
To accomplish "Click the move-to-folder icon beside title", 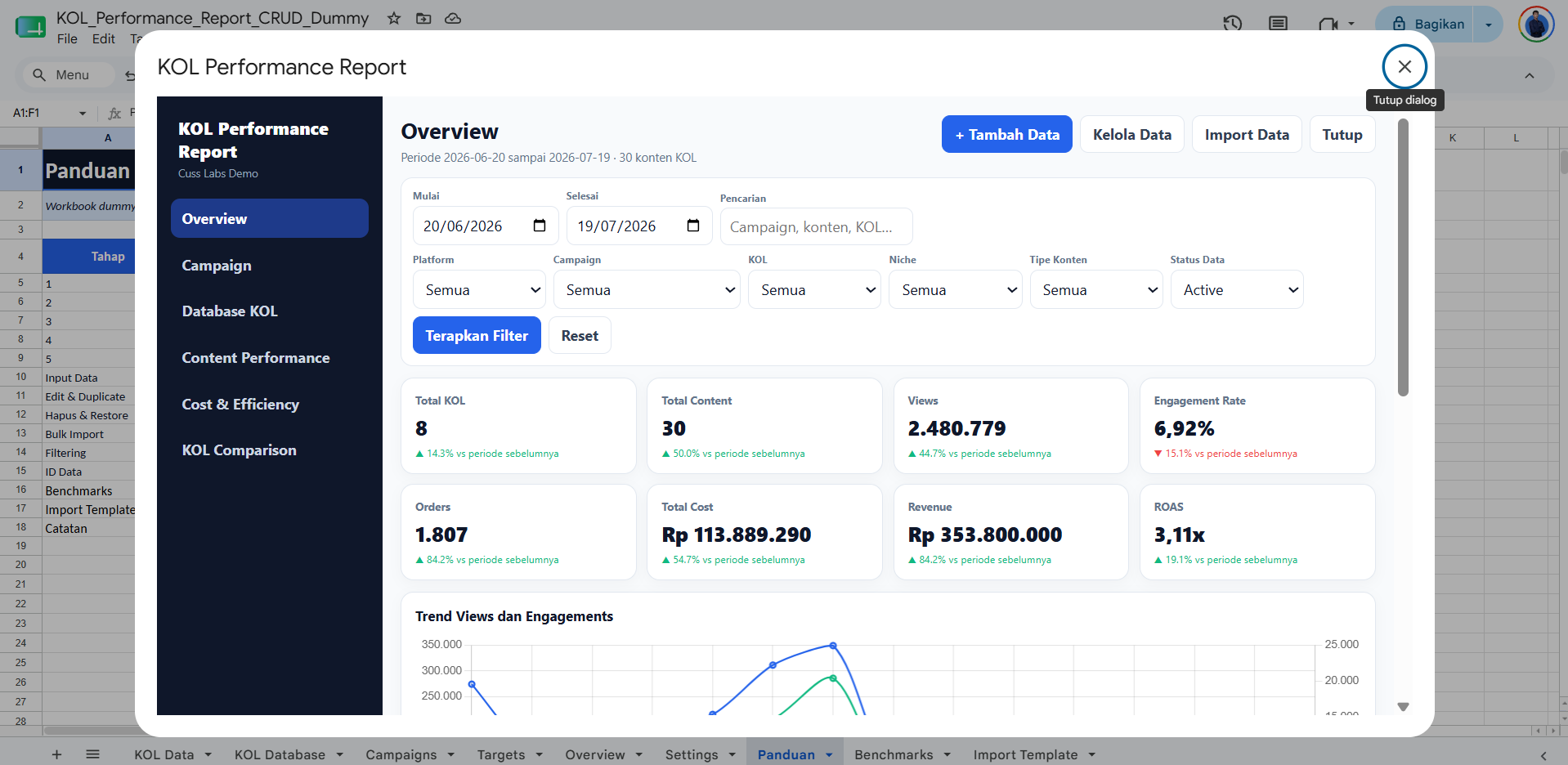I will tap(423, 18).
